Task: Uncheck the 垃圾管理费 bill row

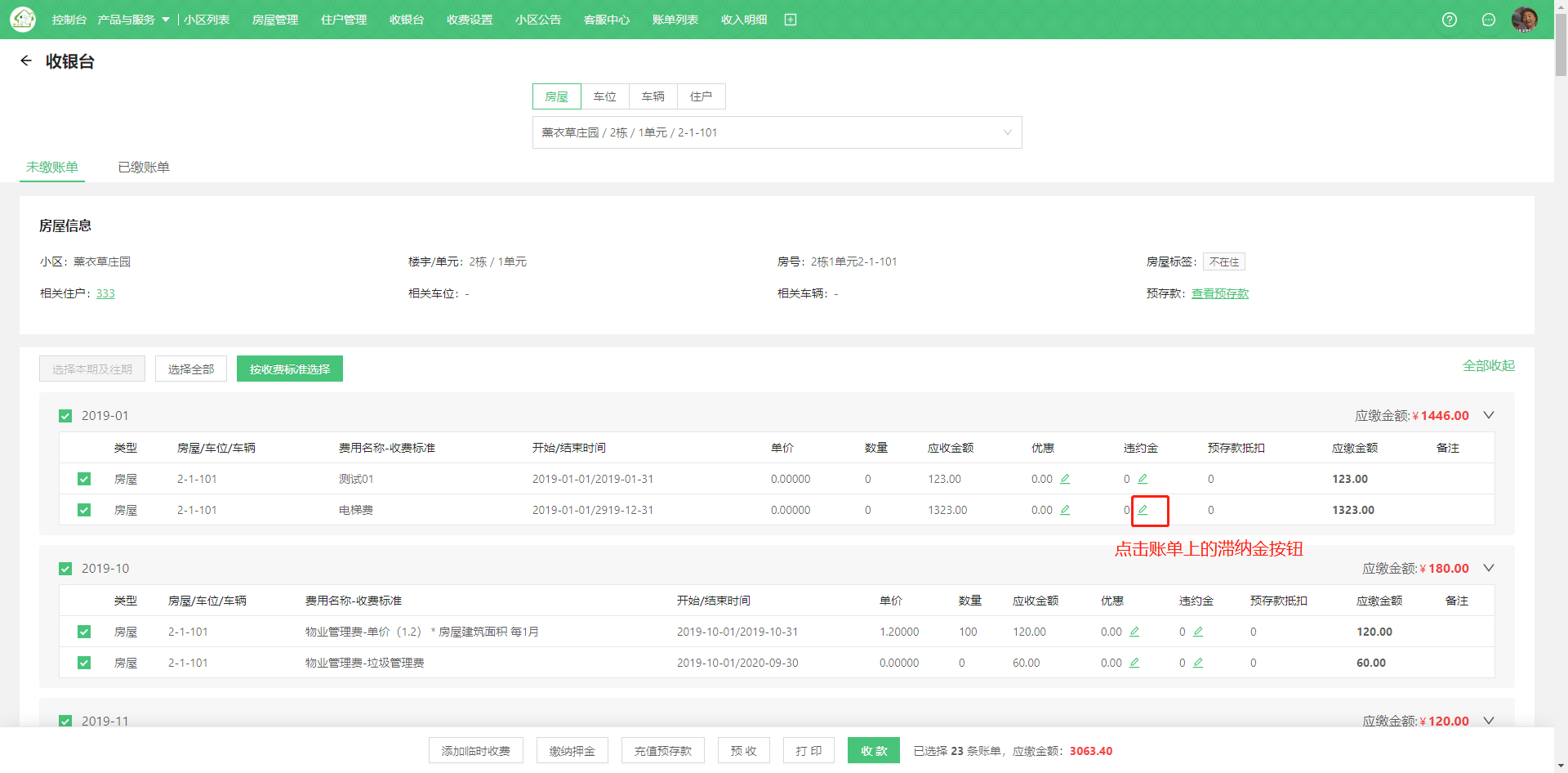Action: pos(84,663)
